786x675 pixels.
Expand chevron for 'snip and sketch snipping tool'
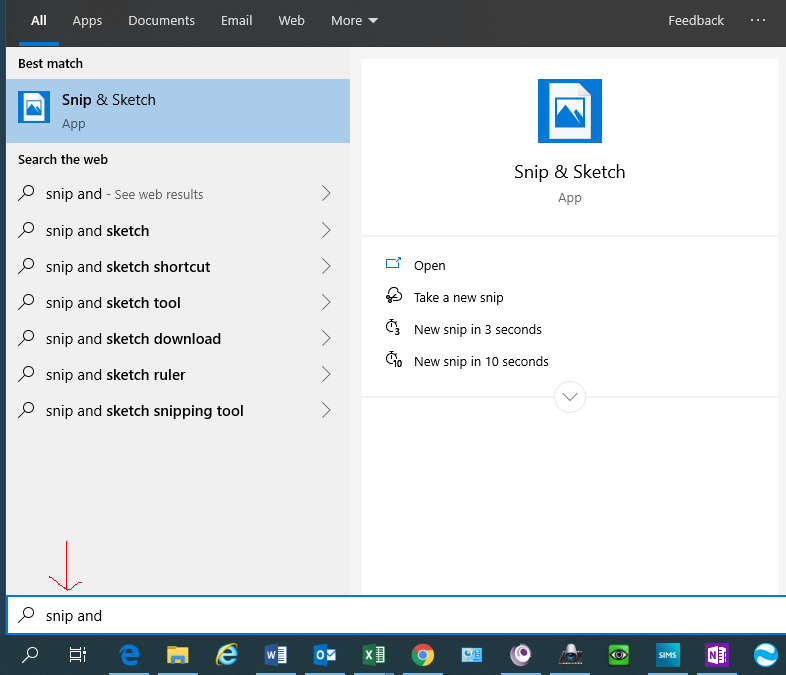click(x=326, y=410)
